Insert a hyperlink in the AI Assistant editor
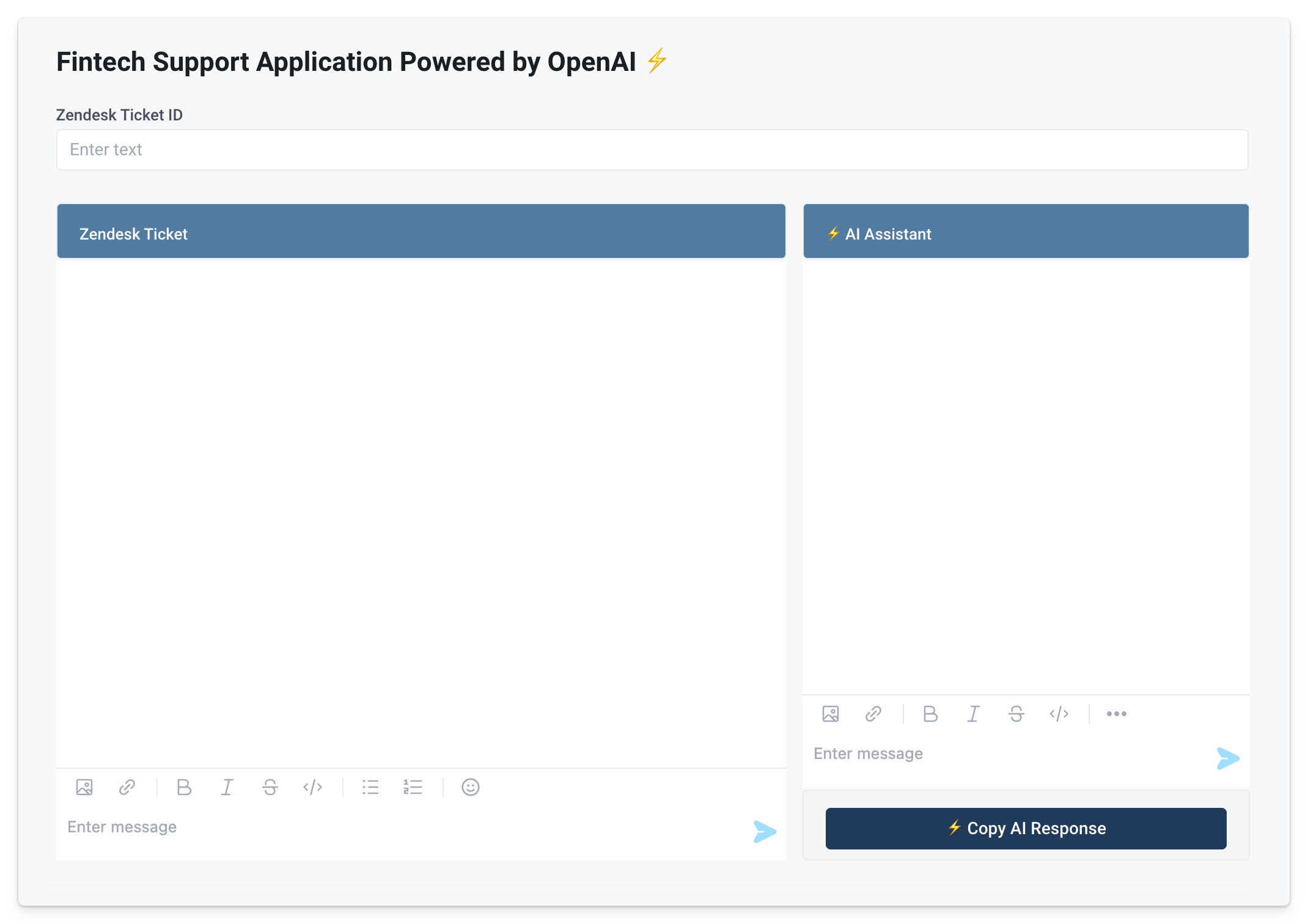The image size is (1308, 924). click(x=873, y=713)
